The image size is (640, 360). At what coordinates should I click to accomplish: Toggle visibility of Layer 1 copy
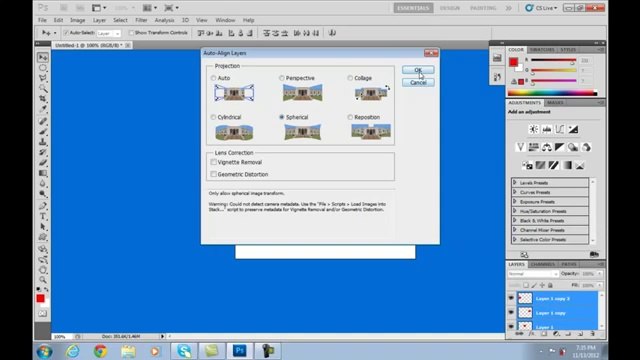point(511,313)
